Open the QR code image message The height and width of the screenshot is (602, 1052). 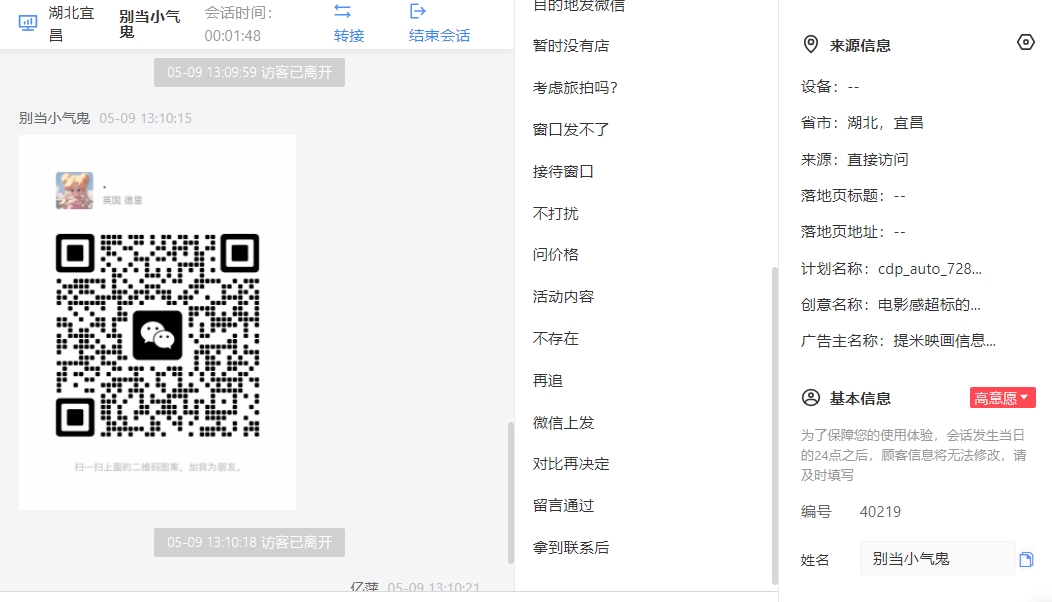click(158, 322)
